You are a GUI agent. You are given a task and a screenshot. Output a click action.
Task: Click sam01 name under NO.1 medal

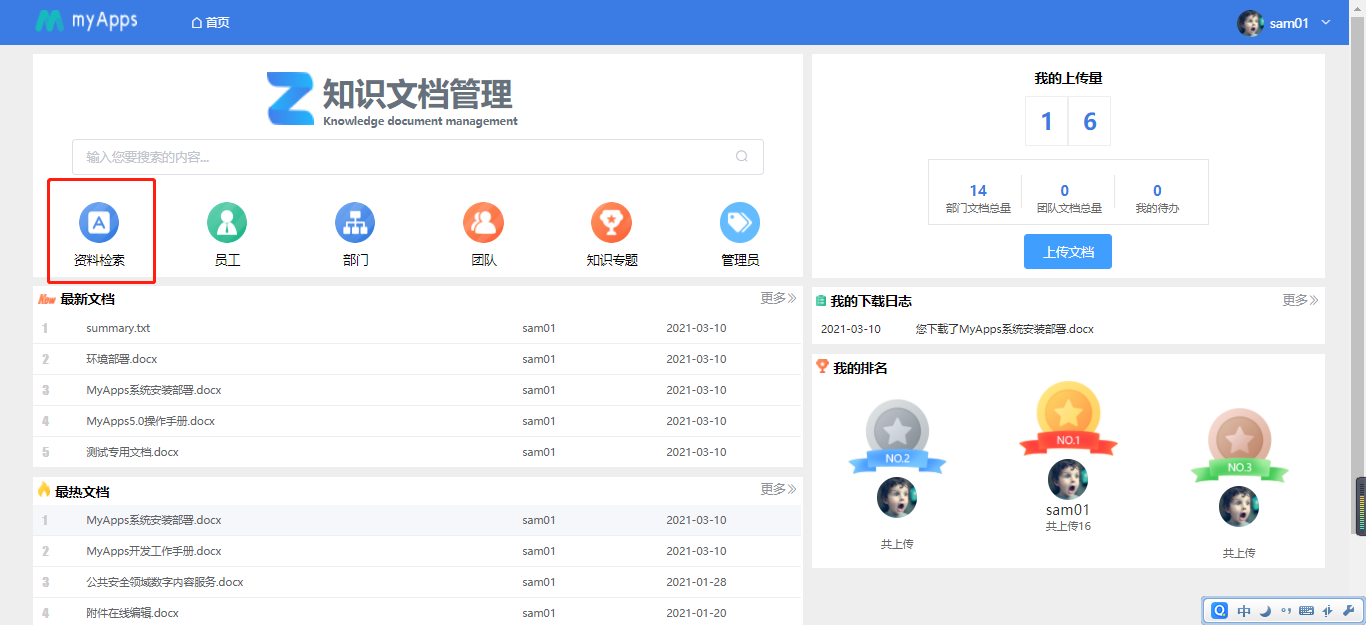click(x=1068, y=510)
